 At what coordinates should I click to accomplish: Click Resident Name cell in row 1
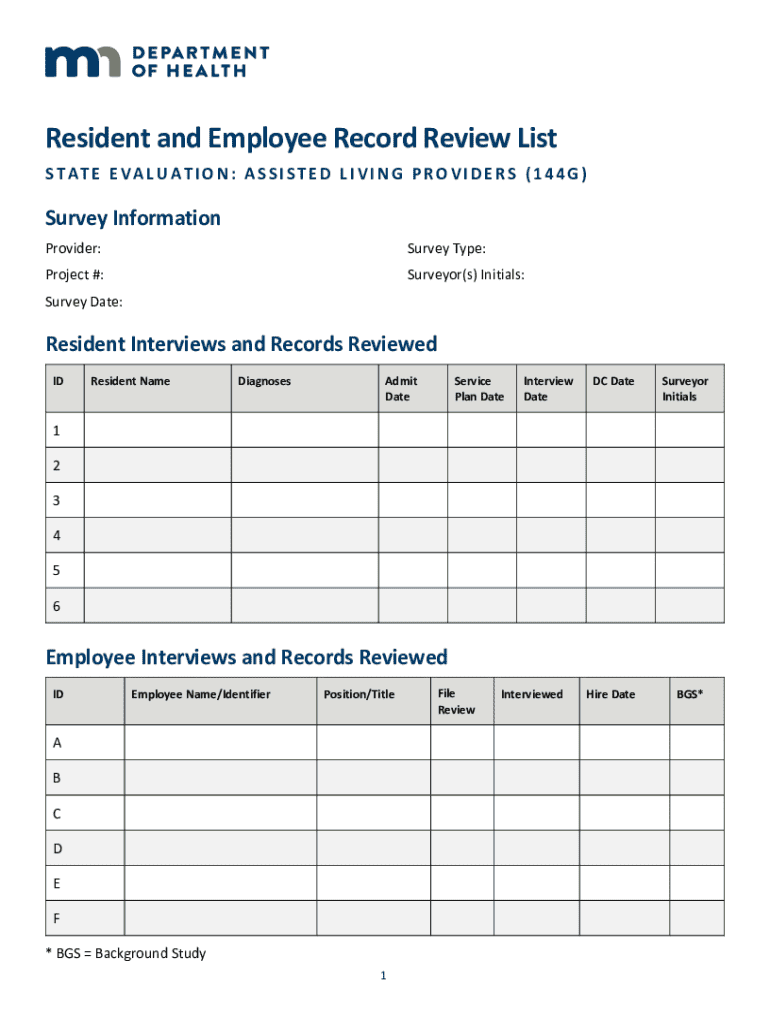click(x=157, y=430)
